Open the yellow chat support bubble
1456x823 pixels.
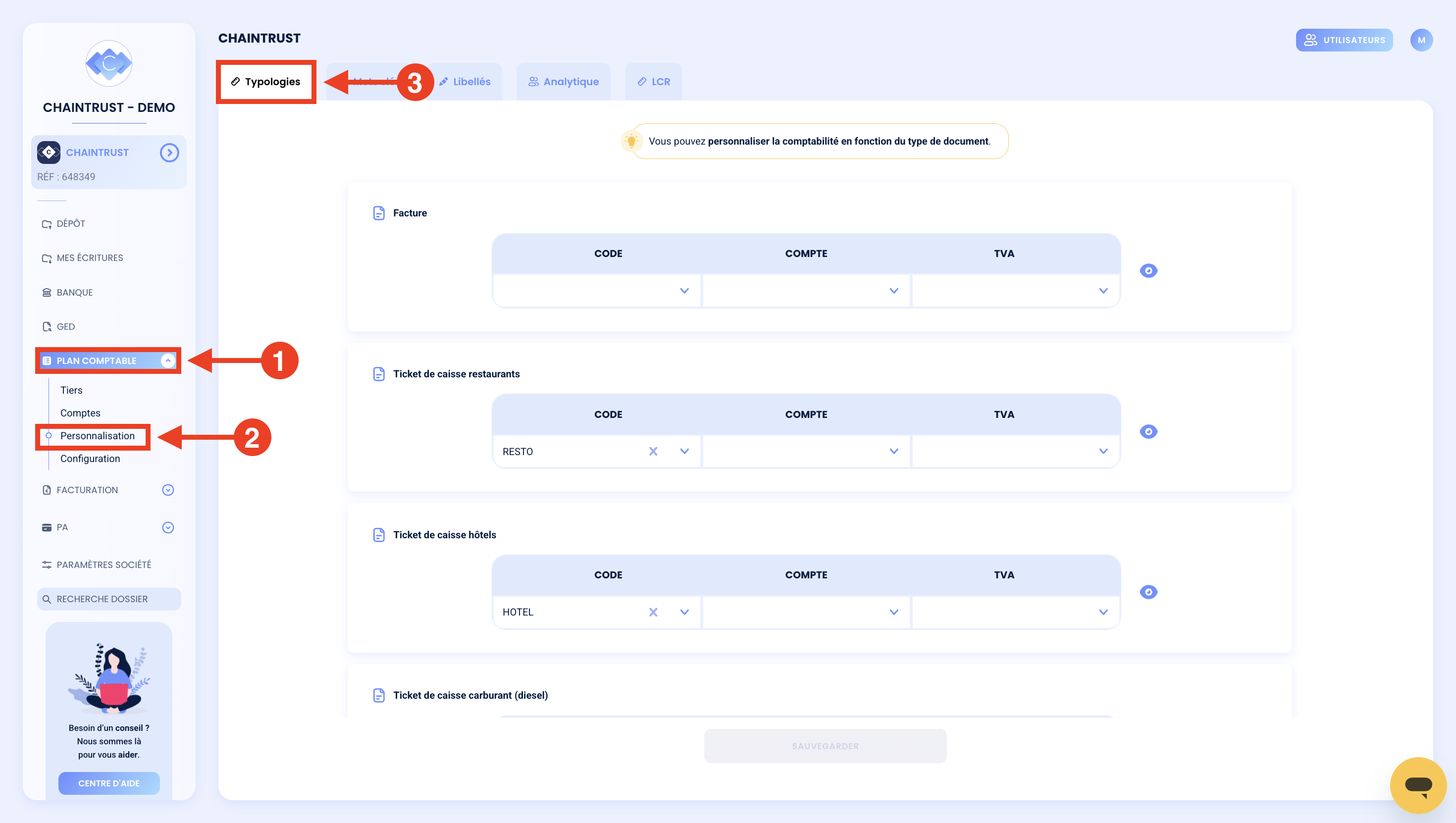1418,785
